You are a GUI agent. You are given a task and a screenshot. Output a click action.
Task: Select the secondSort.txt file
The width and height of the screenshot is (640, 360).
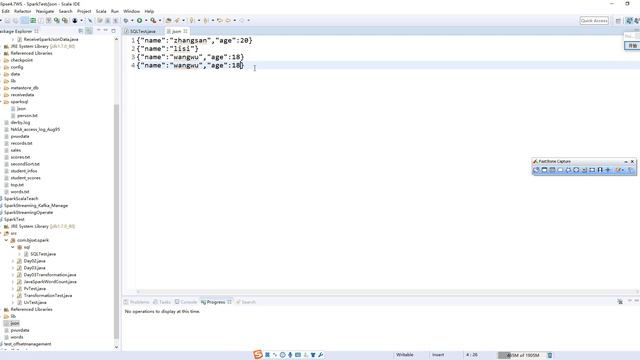25,164
